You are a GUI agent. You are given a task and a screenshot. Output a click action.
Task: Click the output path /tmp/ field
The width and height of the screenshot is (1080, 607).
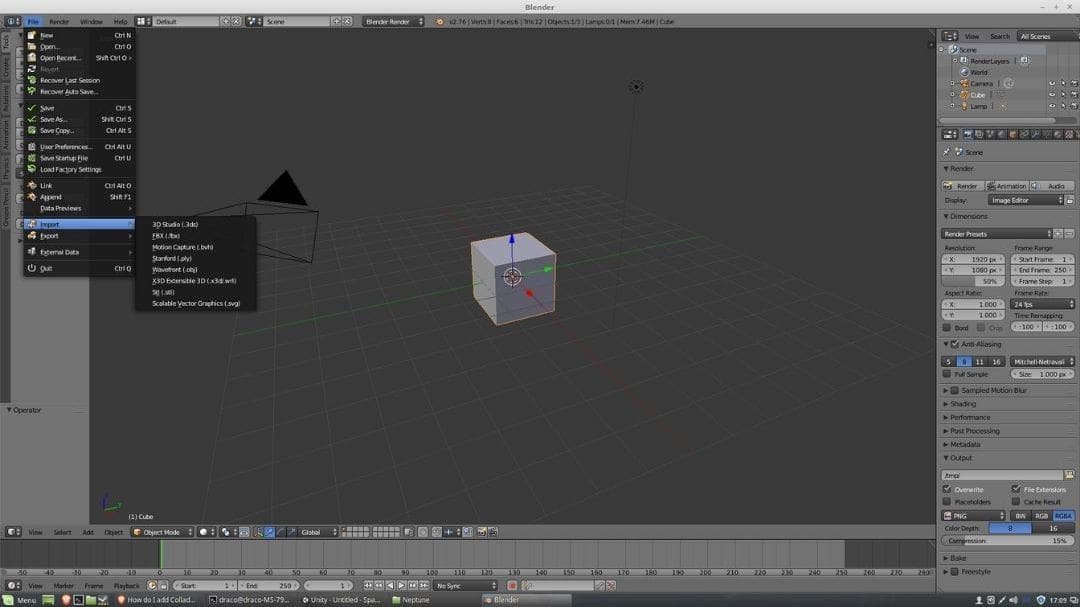coord(1002,475)
